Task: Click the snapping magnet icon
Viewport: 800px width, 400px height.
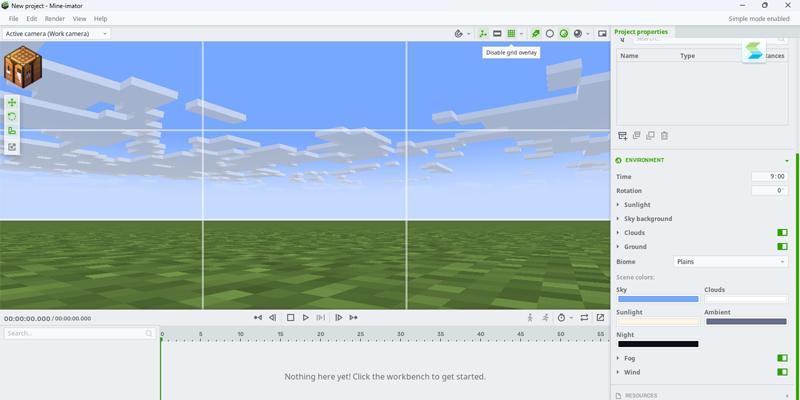Action: 458,34
